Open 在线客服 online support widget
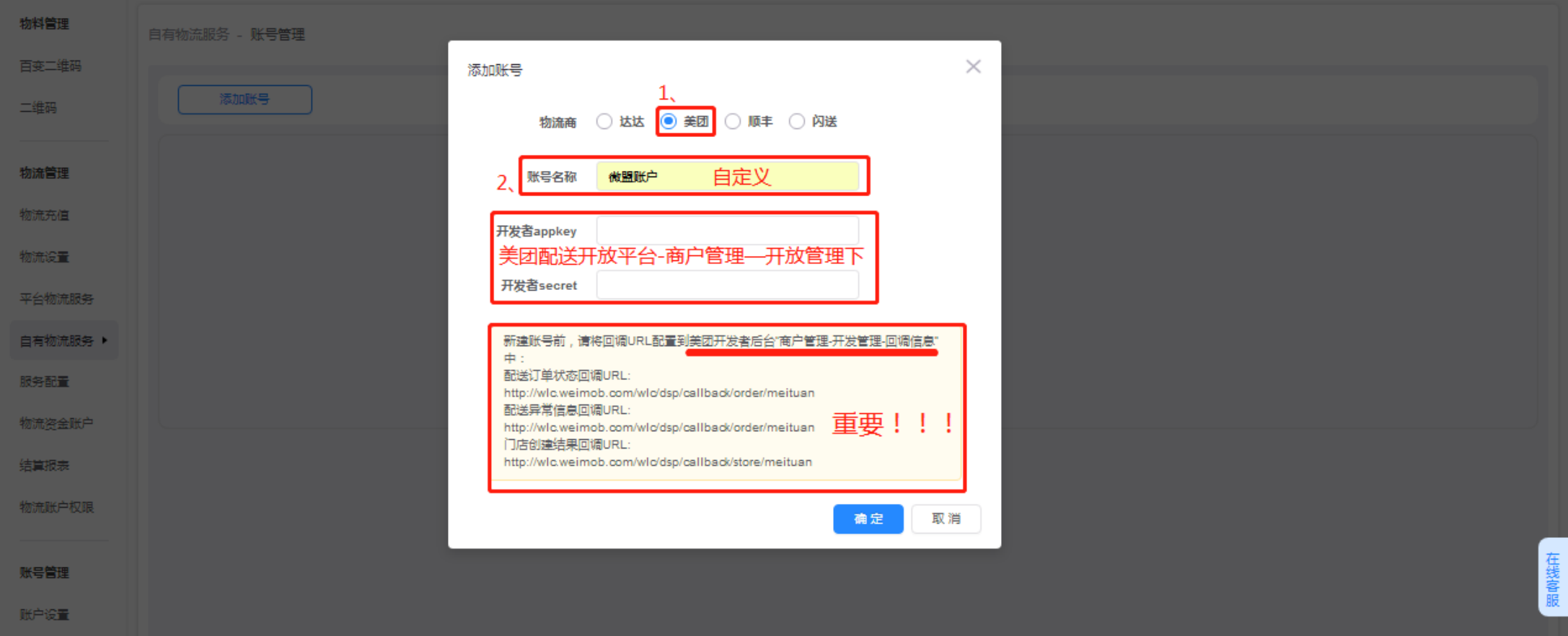Image resolution: width=1568 pixels, height=636 pixels. pos(1553,578)
